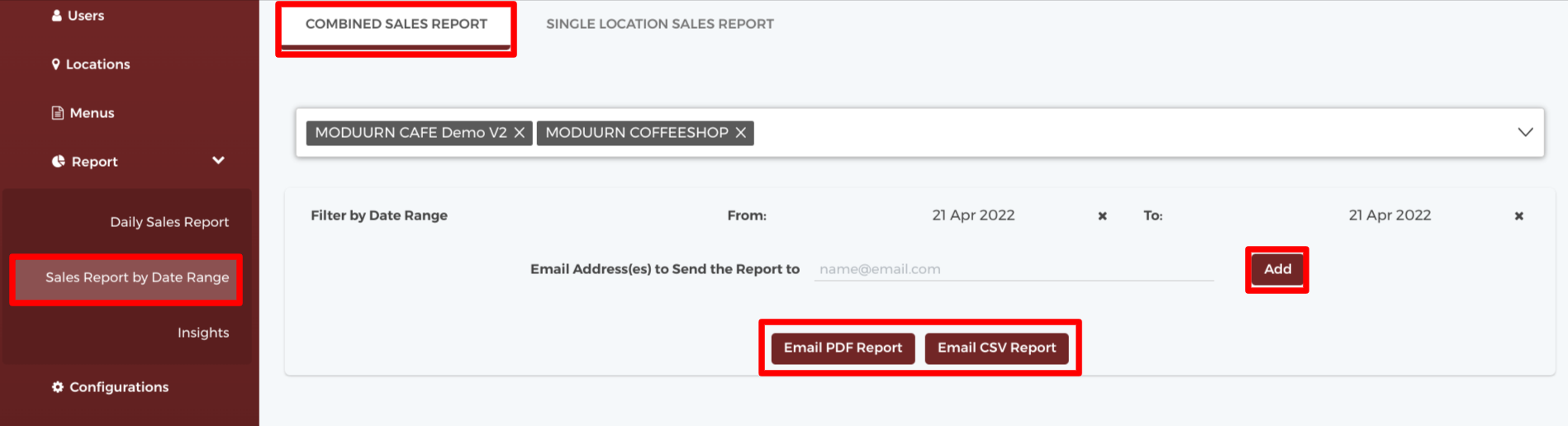Collapse the Report submenu chevron
The width and height of the screenshot is (1568, 426).
click(x=218, y=160)
